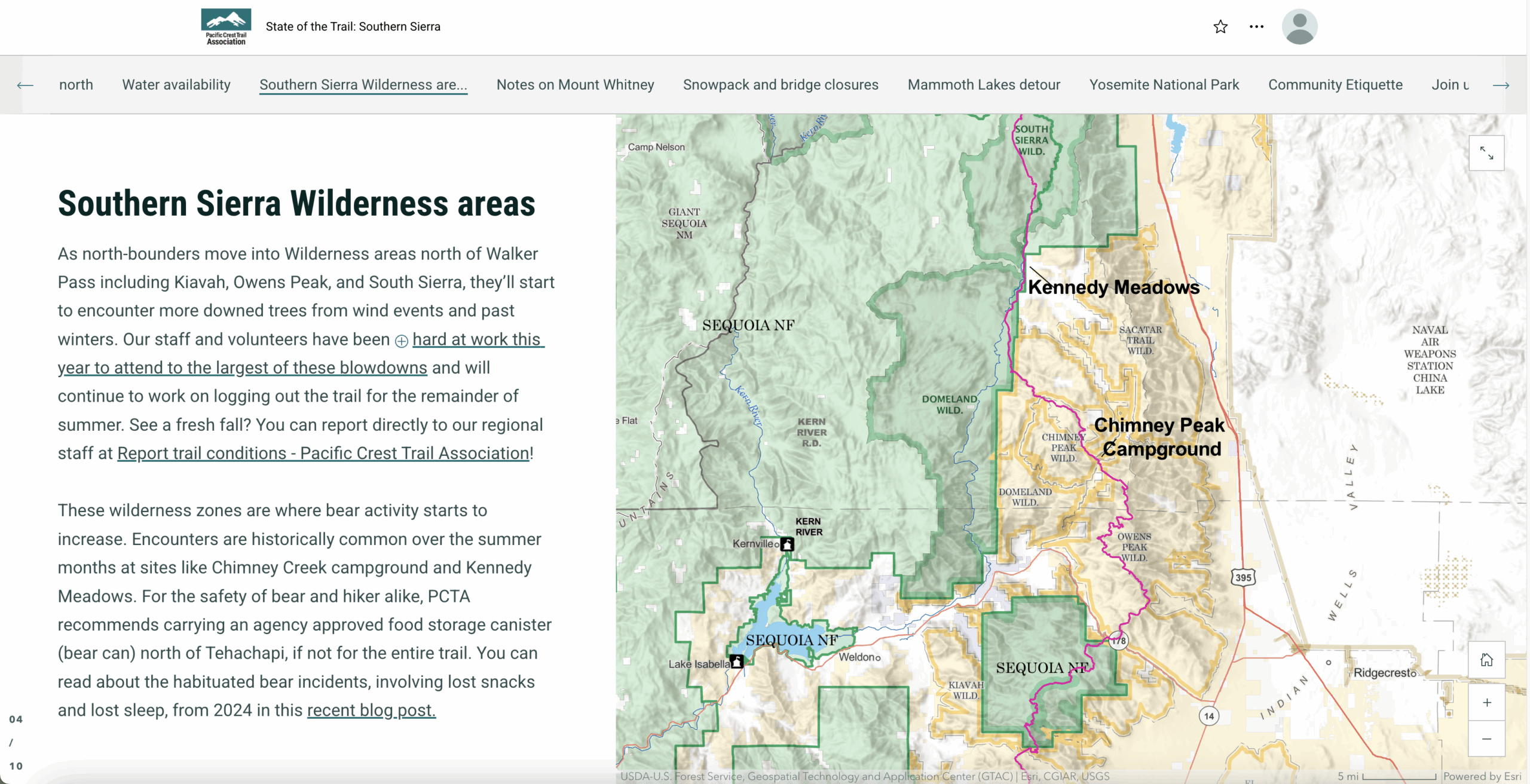Click the KIAVAH WILD. map label
1530x784 pixels.
coord(966,690)
